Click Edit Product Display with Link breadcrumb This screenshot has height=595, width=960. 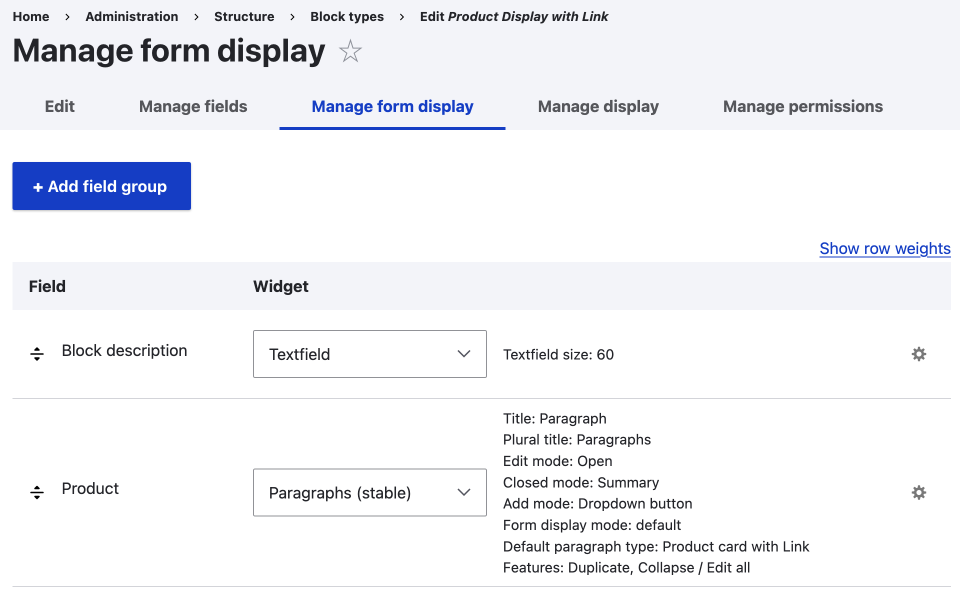pos(514,16)
